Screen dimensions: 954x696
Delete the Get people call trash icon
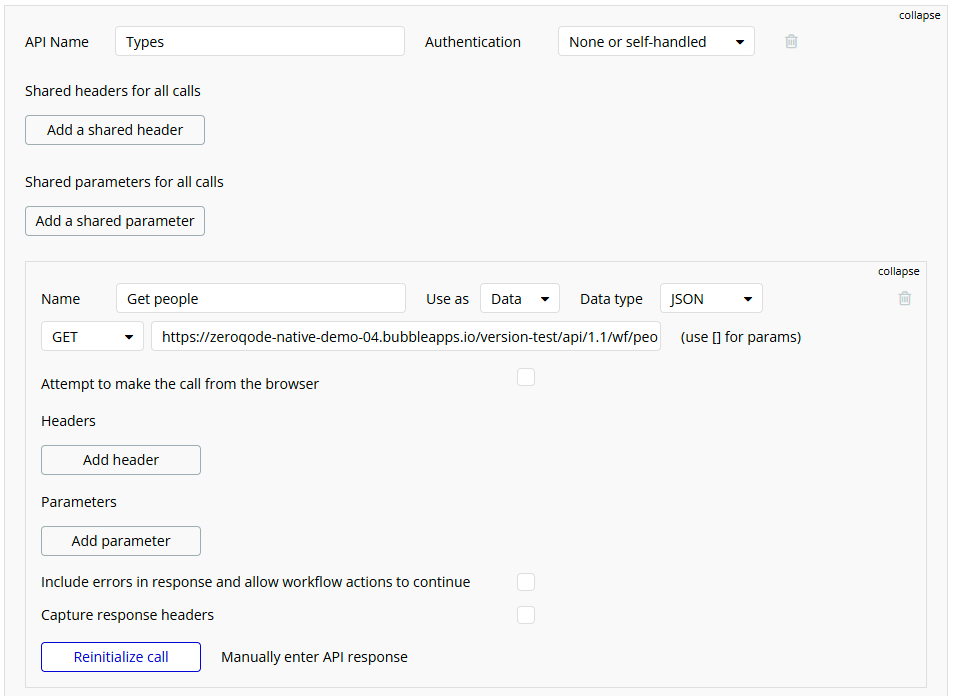tap(904, 298)
